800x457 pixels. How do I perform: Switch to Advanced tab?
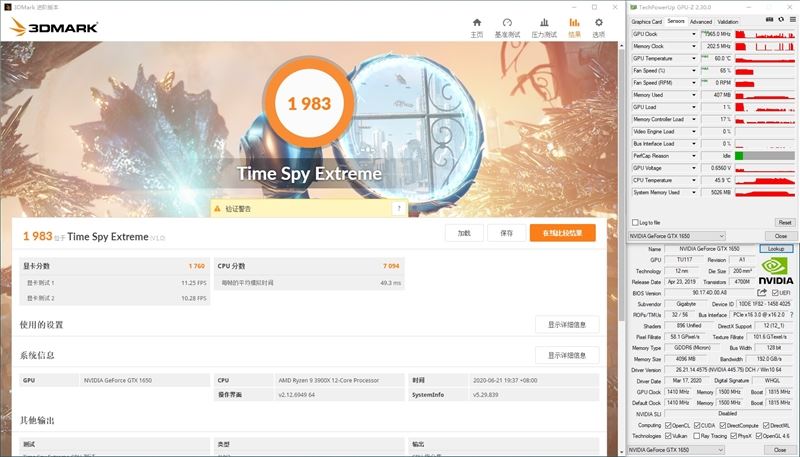click(701, 22)
